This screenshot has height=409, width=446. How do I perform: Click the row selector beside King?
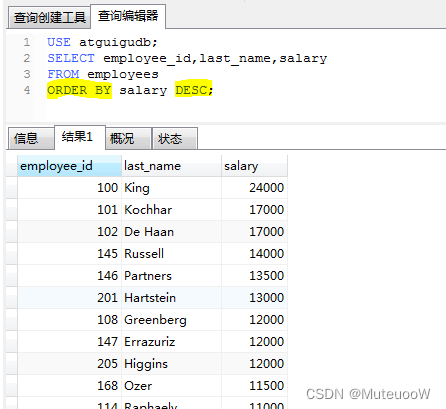click(x=12, y=188)
